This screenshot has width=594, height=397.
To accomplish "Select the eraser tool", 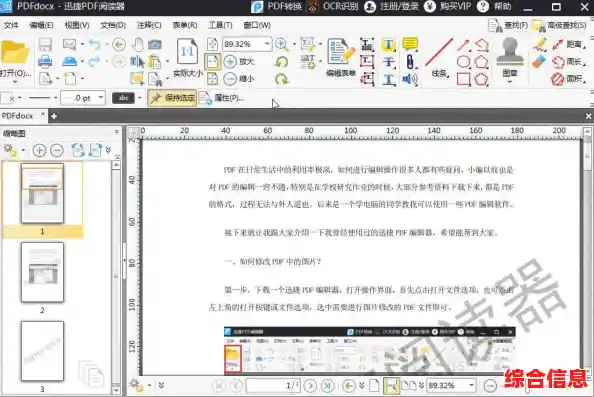I will tap(538, 62).
